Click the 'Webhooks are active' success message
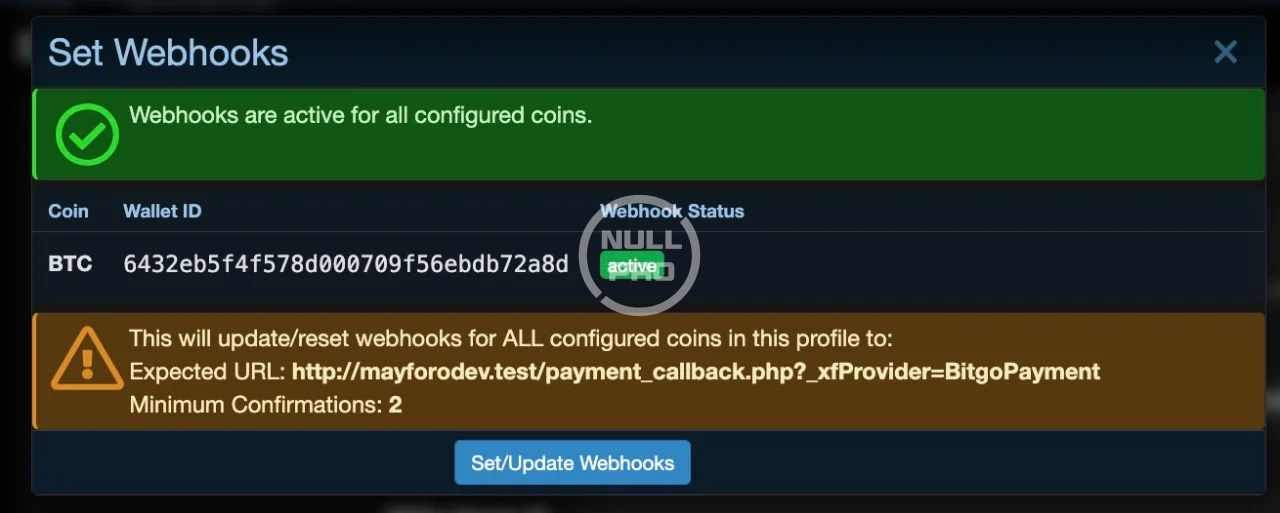 click(361, 115)
